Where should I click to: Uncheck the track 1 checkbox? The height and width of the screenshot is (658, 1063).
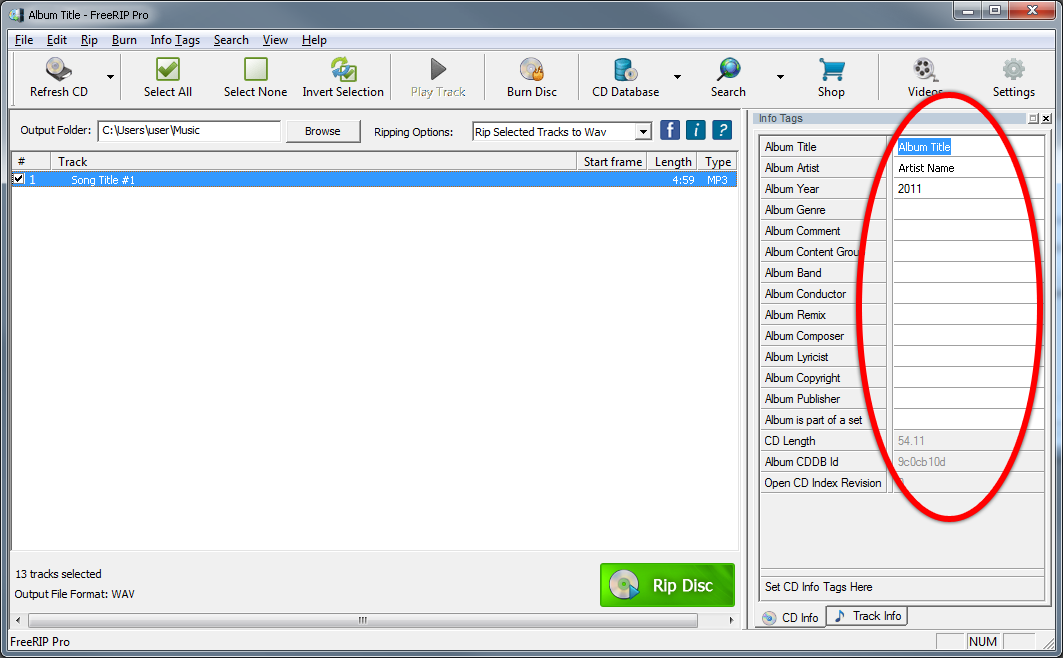click(19, 179)
